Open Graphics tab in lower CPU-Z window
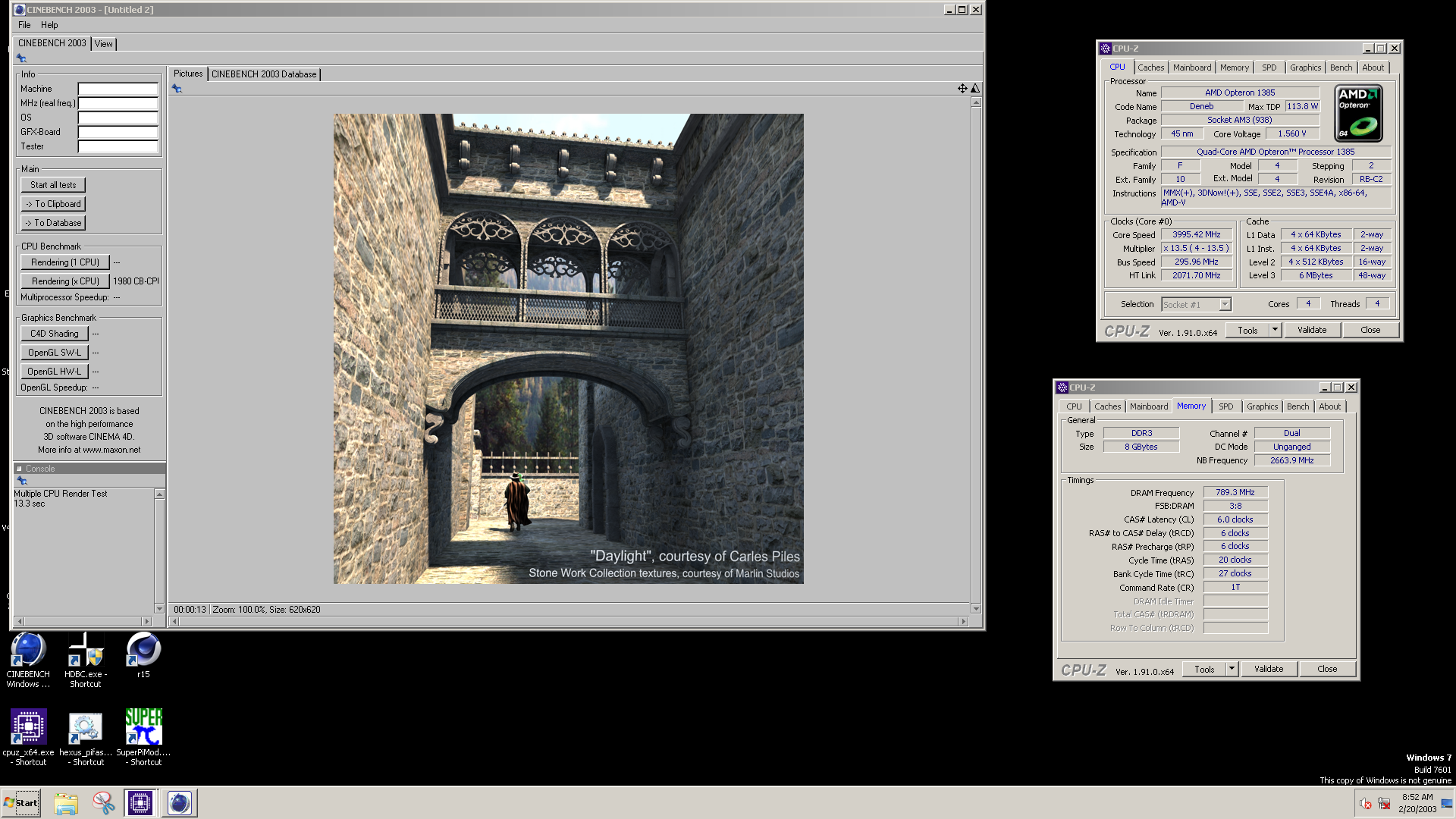 pyautogui.click(x=1262, y=406)
